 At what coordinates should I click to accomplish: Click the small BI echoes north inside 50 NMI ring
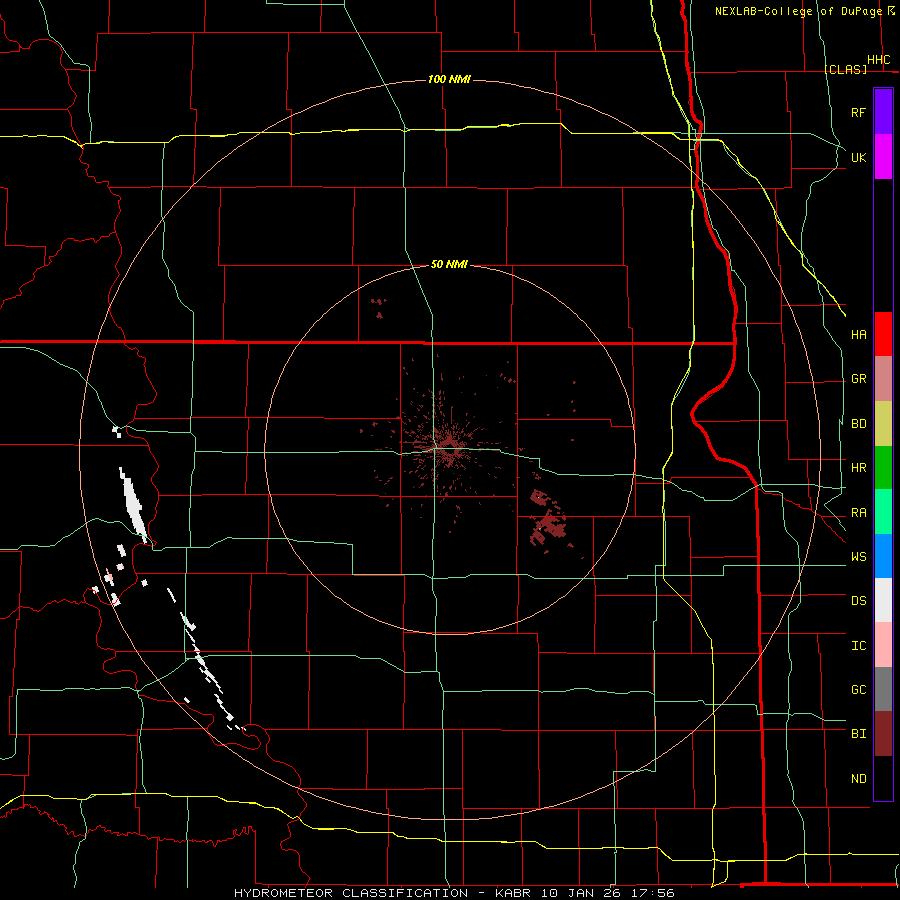(379, 308)
